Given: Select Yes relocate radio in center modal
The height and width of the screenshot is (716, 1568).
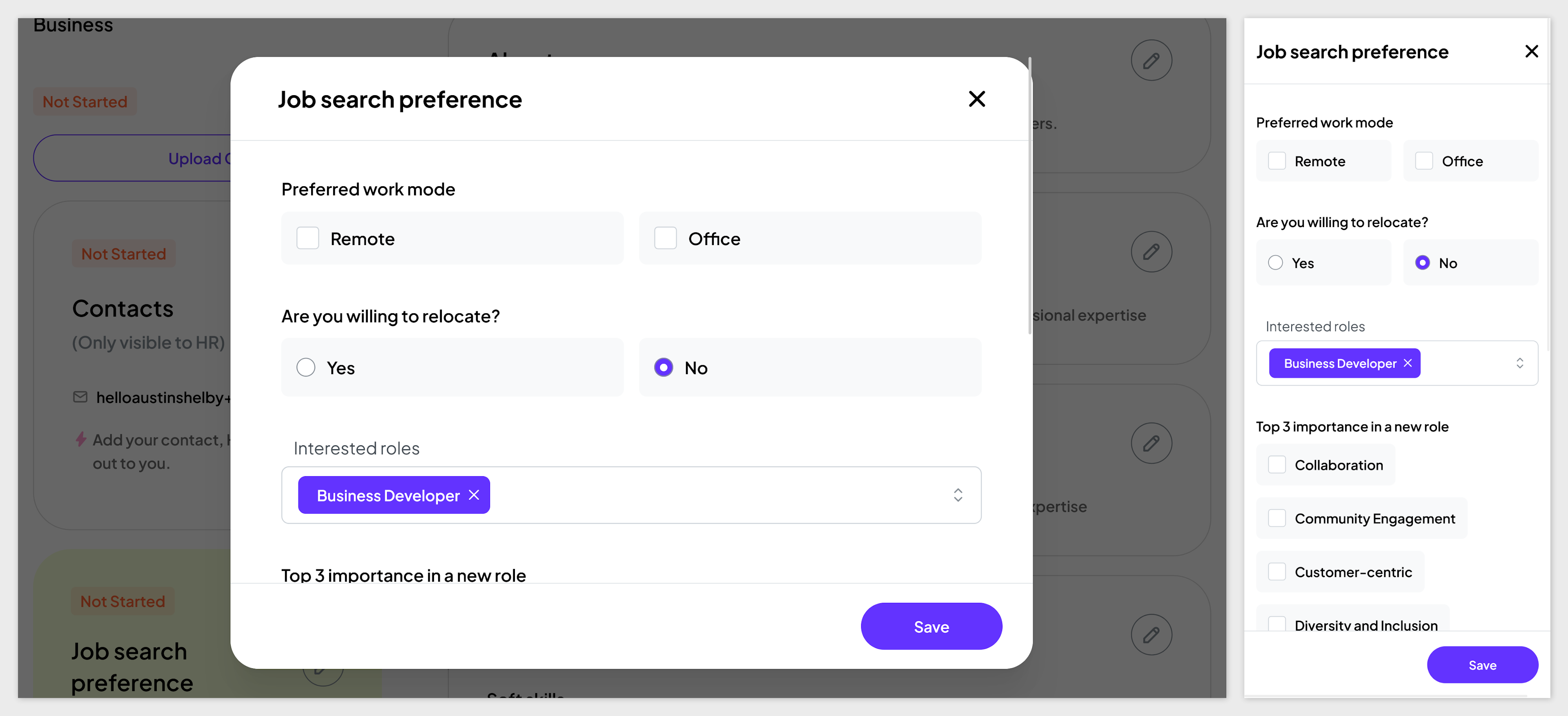Looking at the screenshot, I should click(x=305, y=367).
